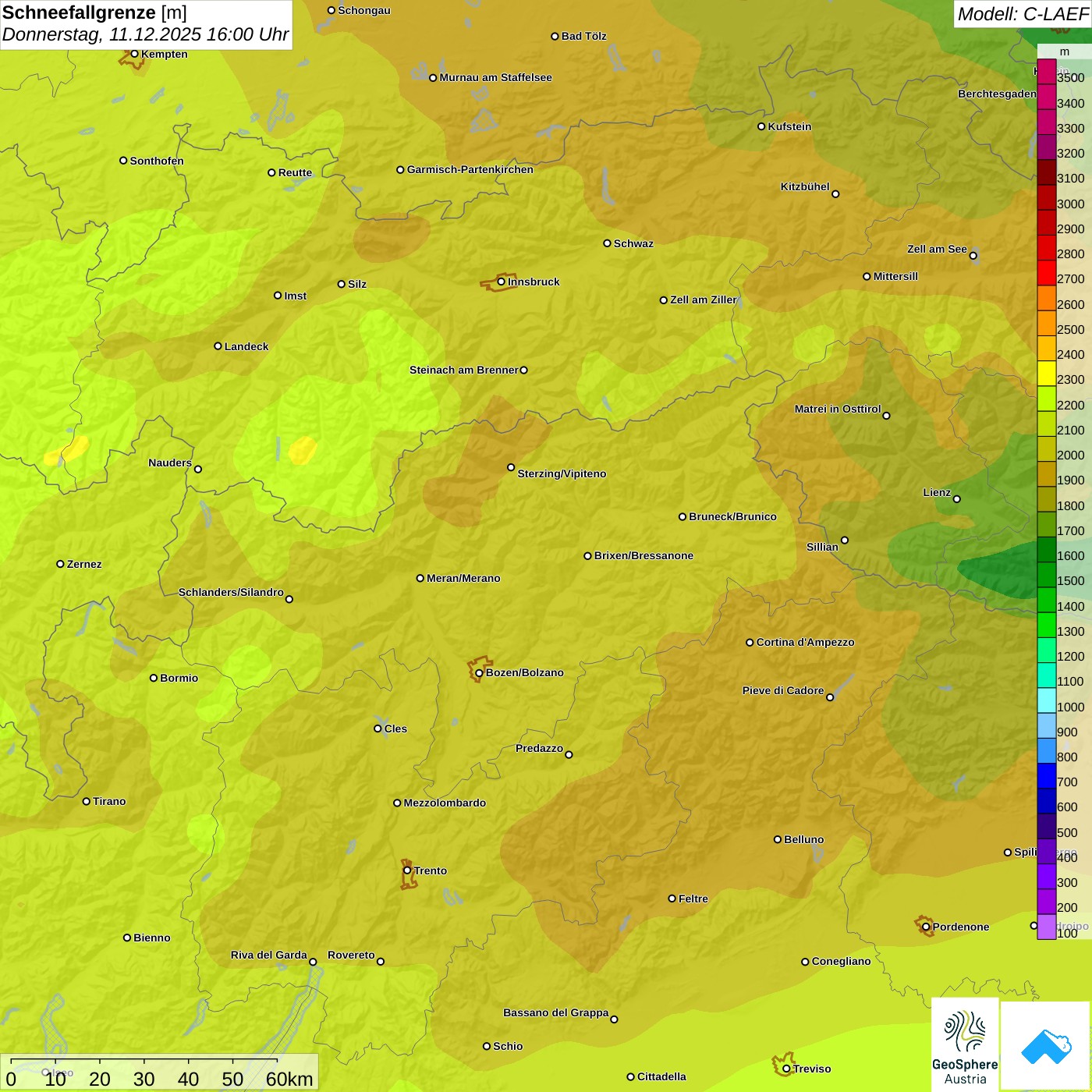
Task: Click the Reutte label
Action: click(295, 172)
